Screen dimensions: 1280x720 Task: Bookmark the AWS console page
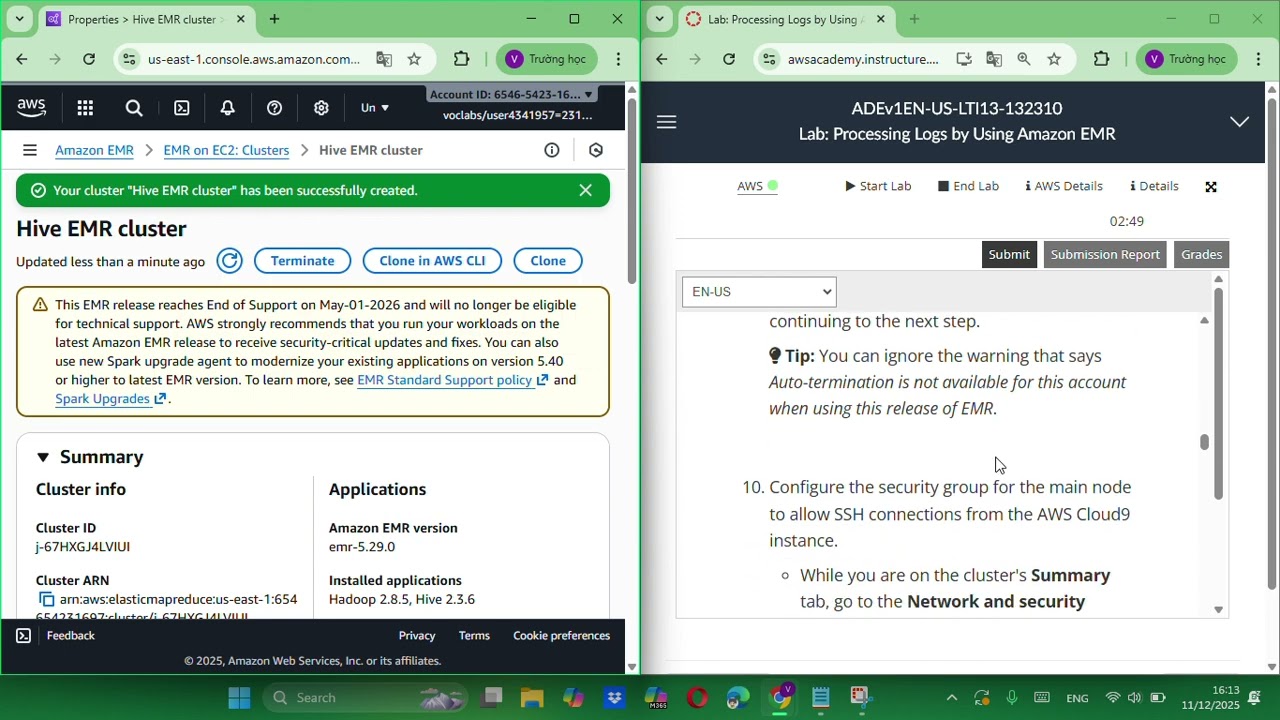(x=414, y=59)
